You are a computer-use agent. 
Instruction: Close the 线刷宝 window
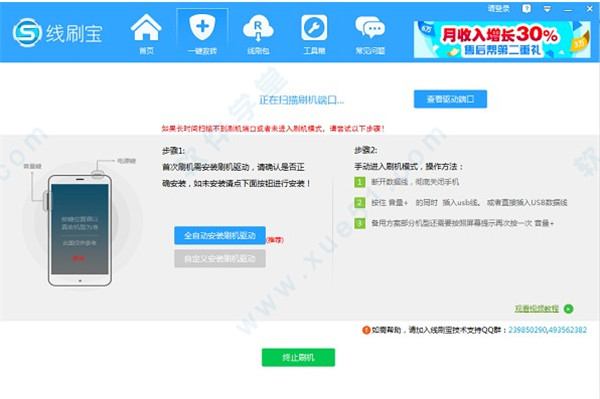(x=590, y=8)
